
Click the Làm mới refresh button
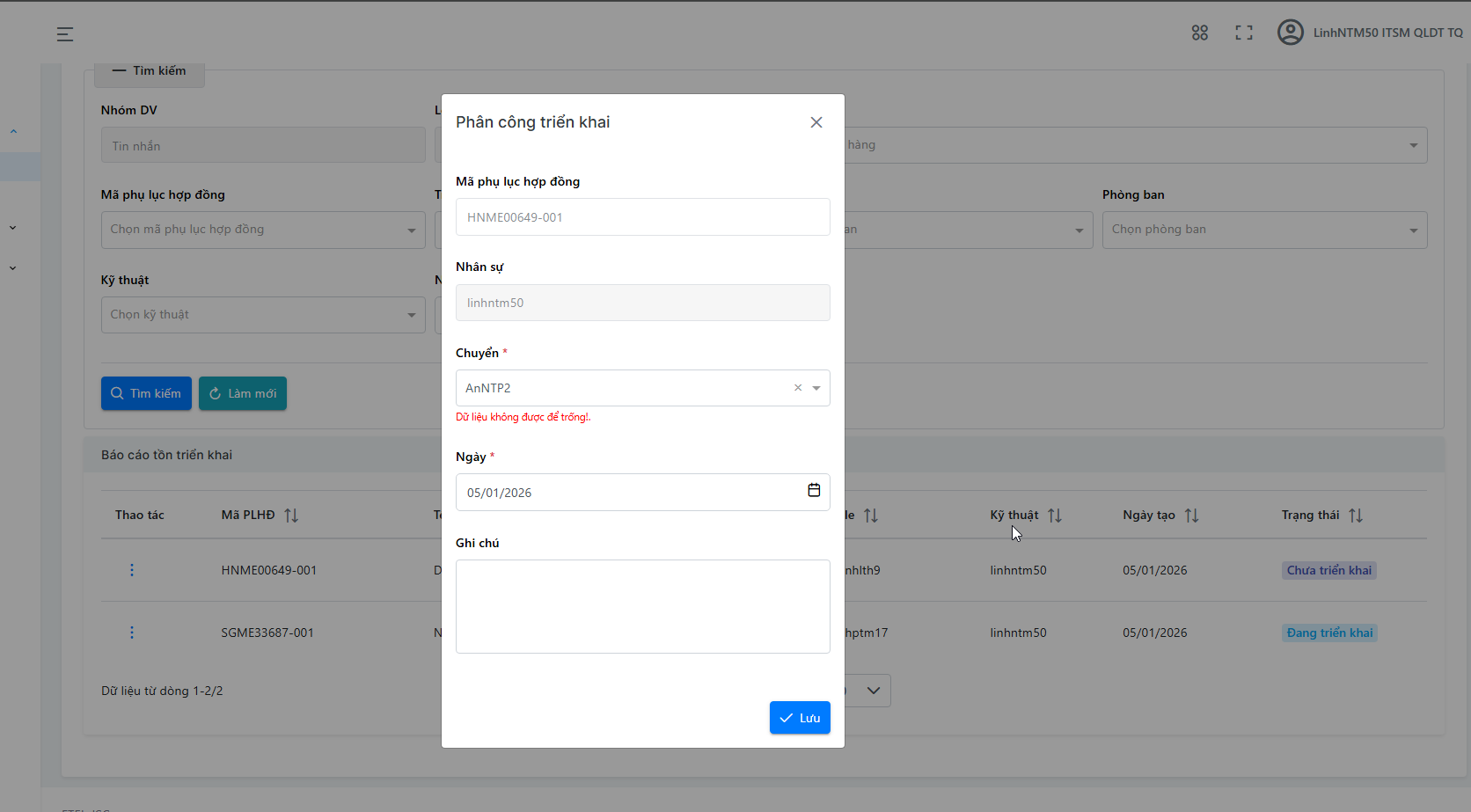243,393
